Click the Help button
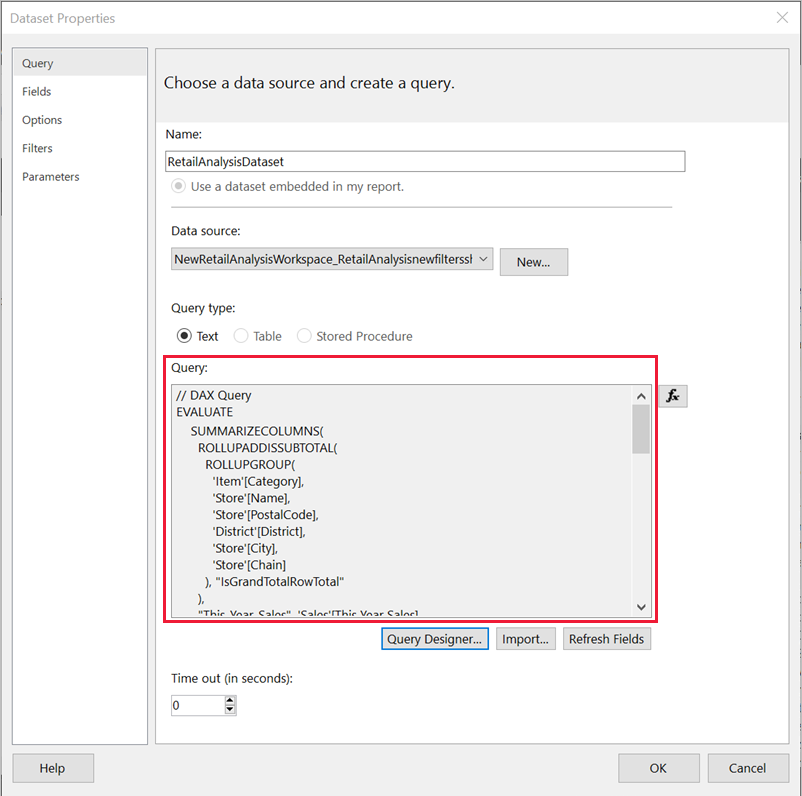 coord(53,768)
